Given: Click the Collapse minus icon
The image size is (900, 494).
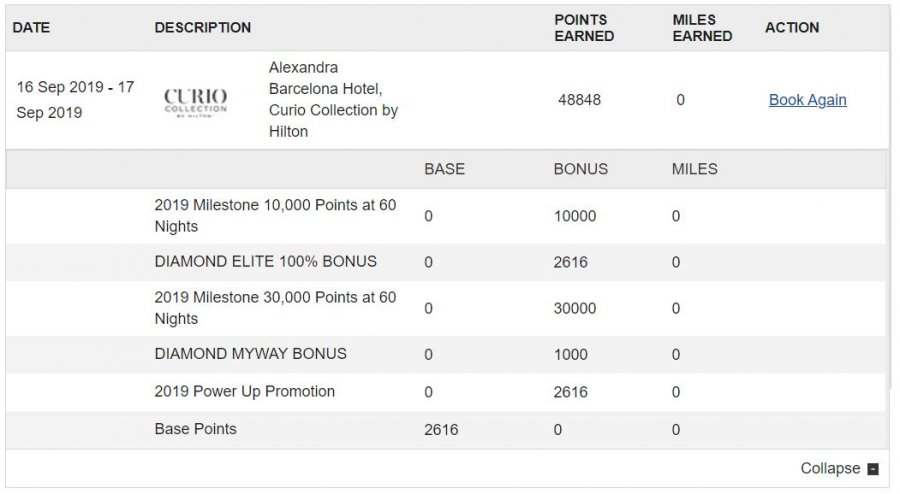Looking at the screenshot, I should point(873,469).
